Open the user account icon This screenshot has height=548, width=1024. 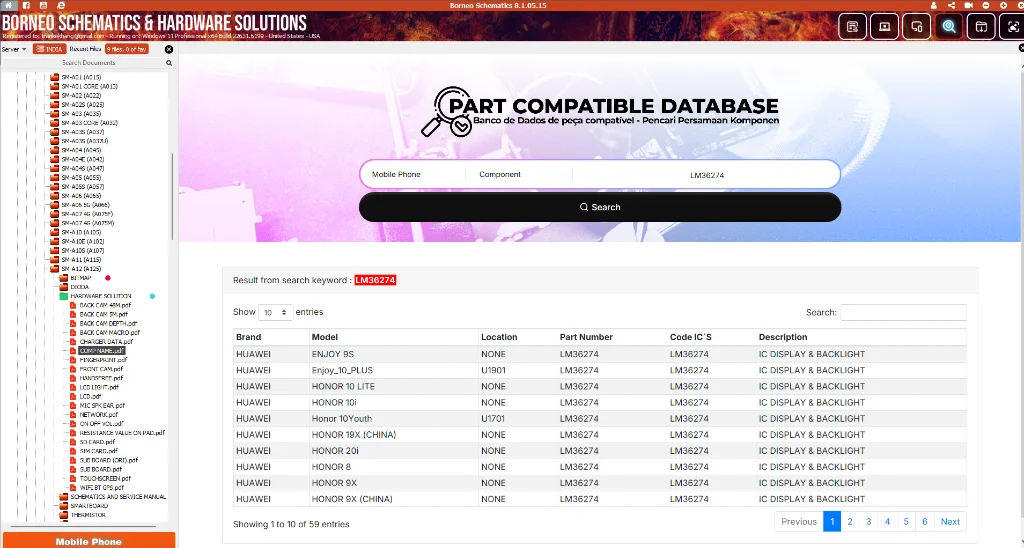pyautogui.click(x=934, y=5)
